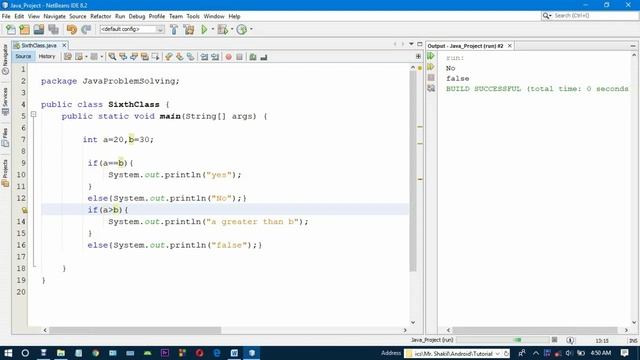Focus the Search (Ctrl+I) field
This screenshot has height=360, width=640.
(590, 16)
